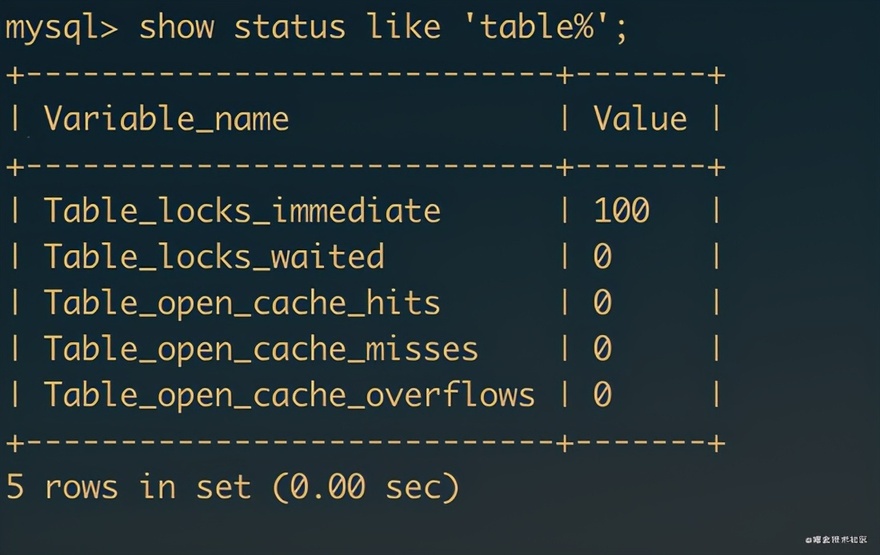
Task: Click the (0.00 sec) timing text
Action: [366, 487]
